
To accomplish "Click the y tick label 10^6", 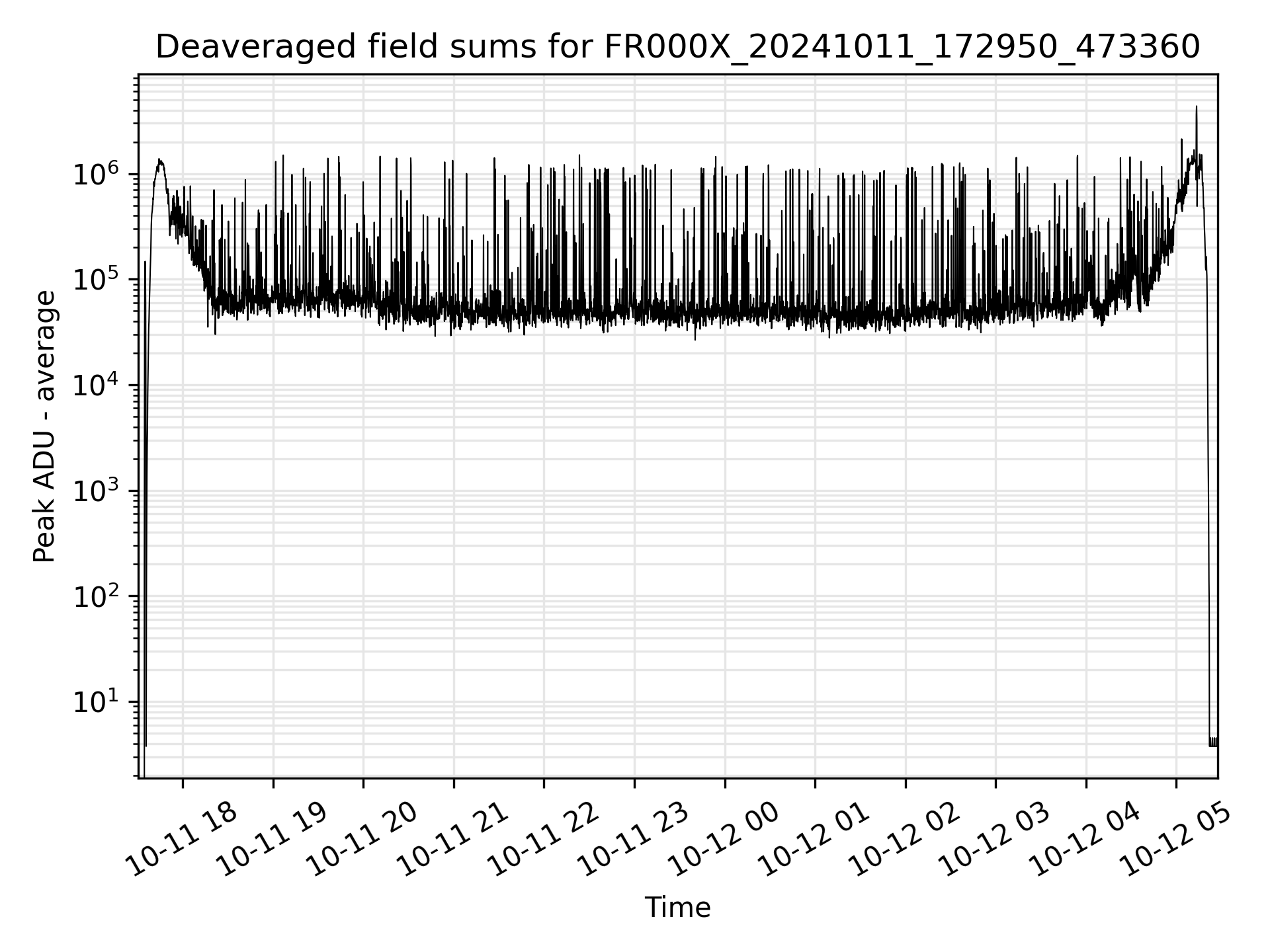I will [95, 174].
